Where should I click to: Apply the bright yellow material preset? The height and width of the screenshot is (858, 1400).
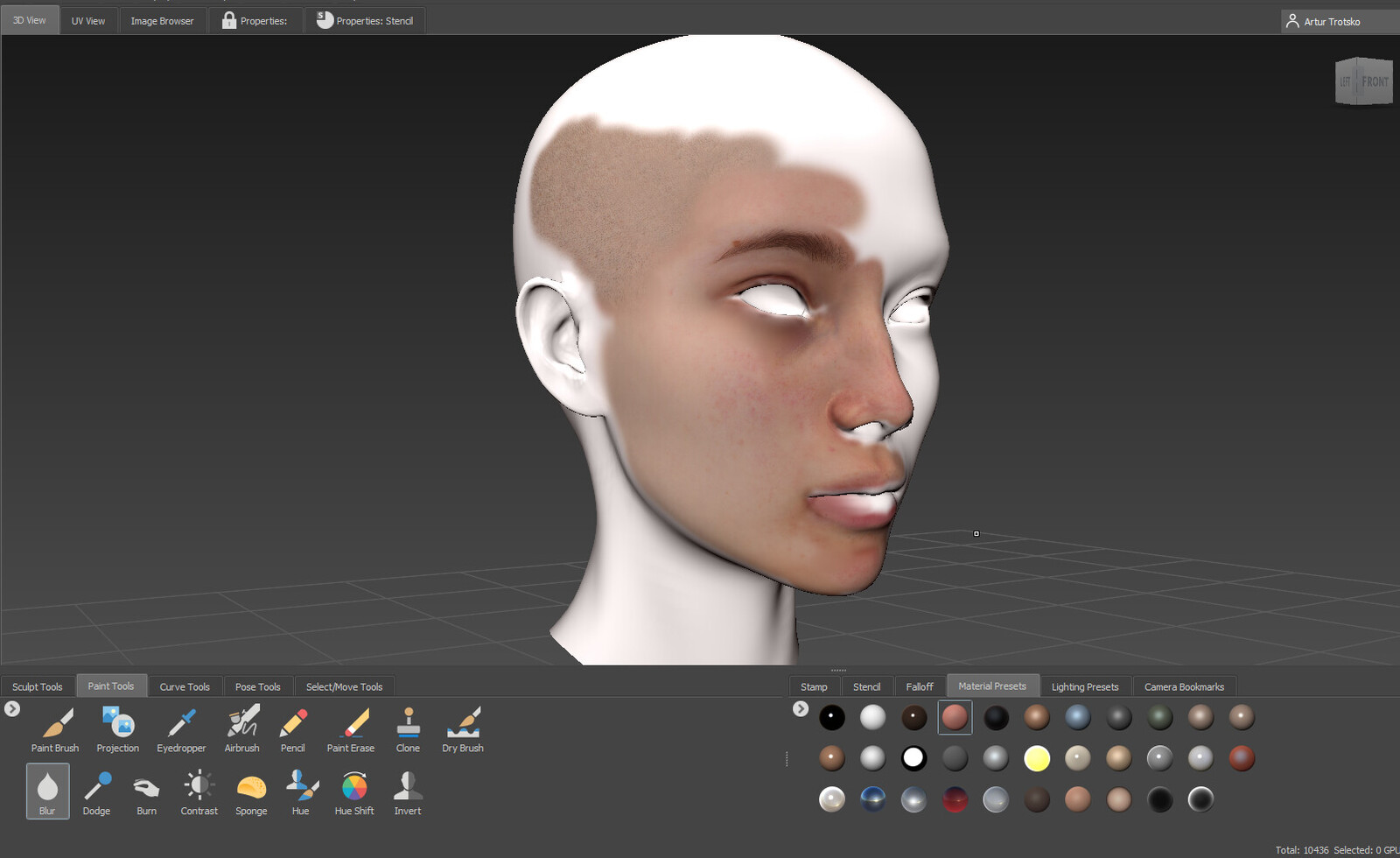[x=1037, y=758]
